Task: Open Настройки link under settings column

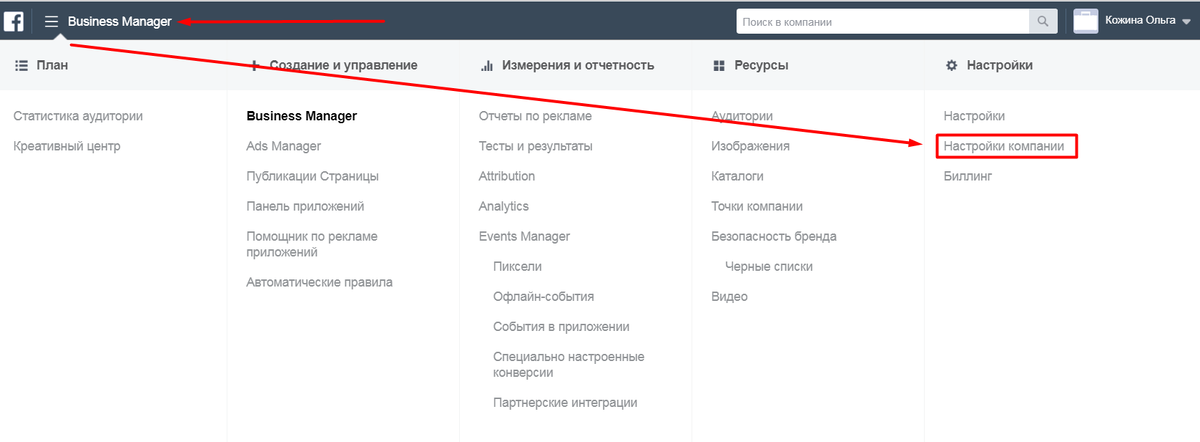Action: [975, 116]
